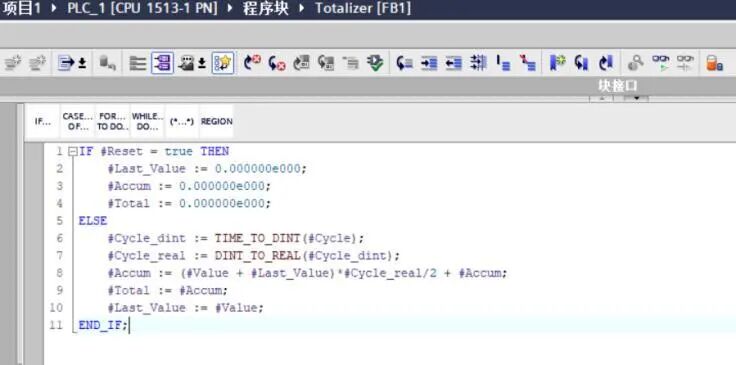Click the indent text toolbar icon
The height and width of the screenshot is (365, 736).
[x=429, y=63]
